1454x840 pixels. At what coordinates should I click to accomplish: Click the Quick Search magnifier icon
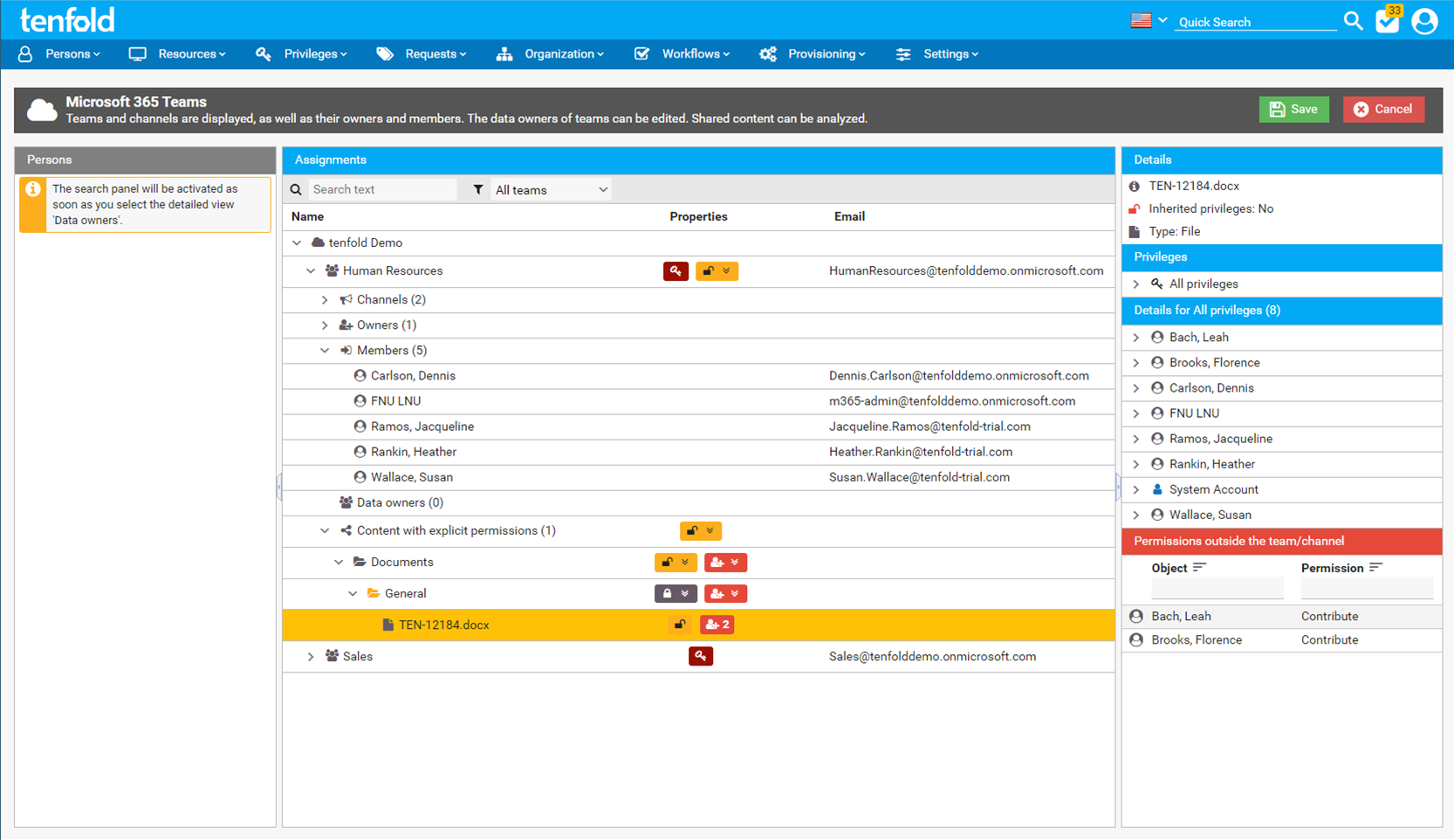point(1353,20)
